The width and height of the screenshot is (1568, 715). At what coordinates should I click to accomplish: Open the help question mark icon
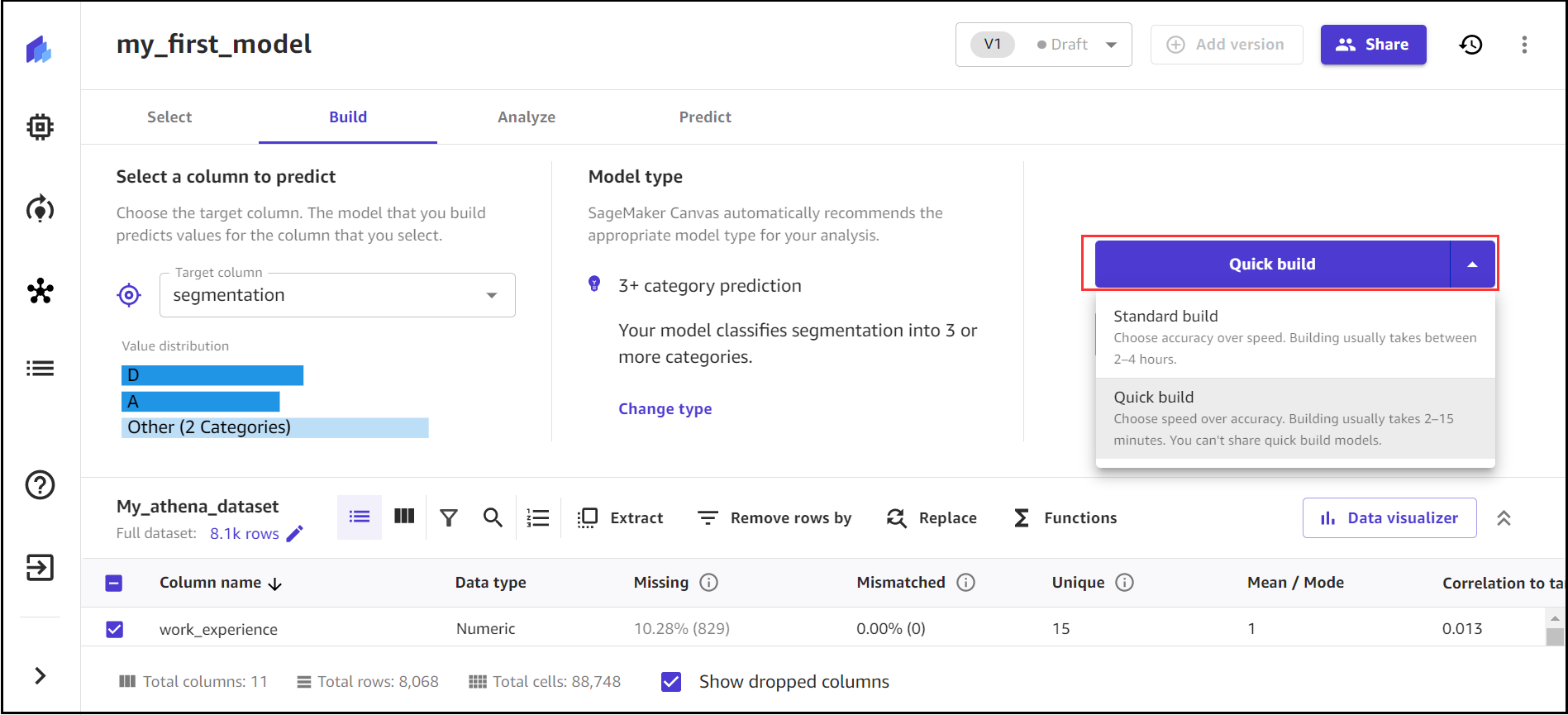point(40,485)
